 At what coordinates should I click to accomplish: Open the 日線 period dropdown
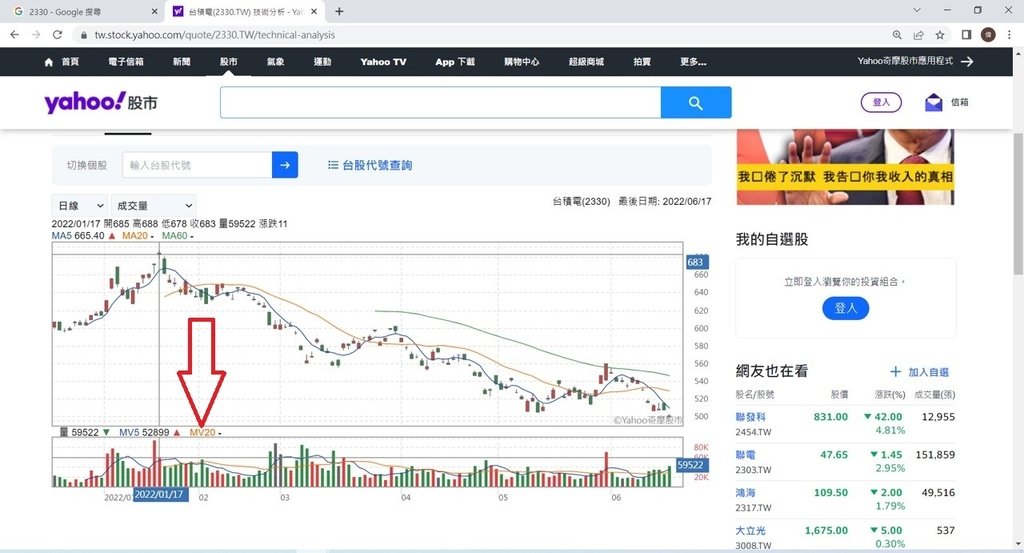(x=80, y=206)
